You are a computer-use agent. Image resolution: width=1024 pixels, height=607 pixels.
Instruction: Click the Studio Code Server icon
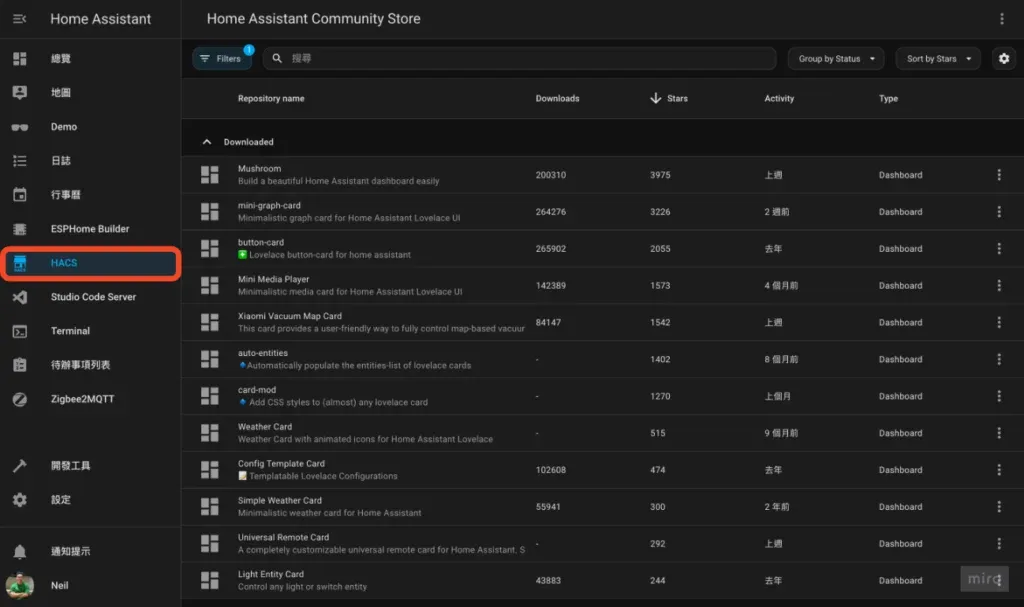click(x=20, y=297)
